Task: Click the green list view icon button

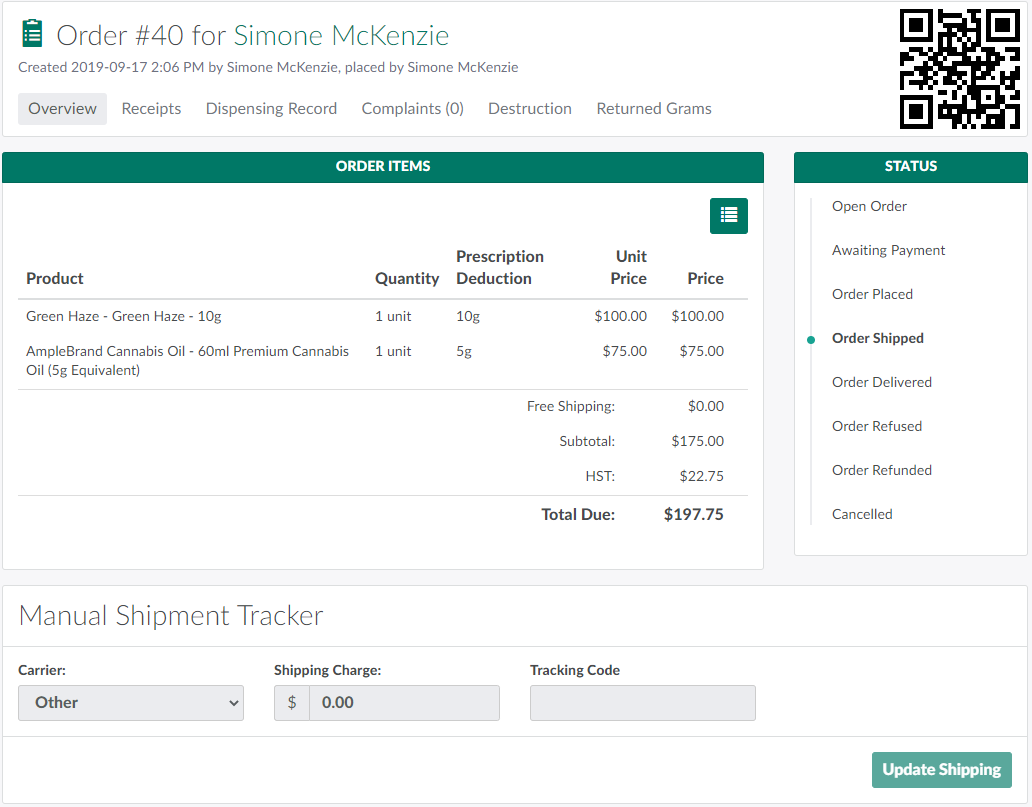Action: tap(728, 215)
